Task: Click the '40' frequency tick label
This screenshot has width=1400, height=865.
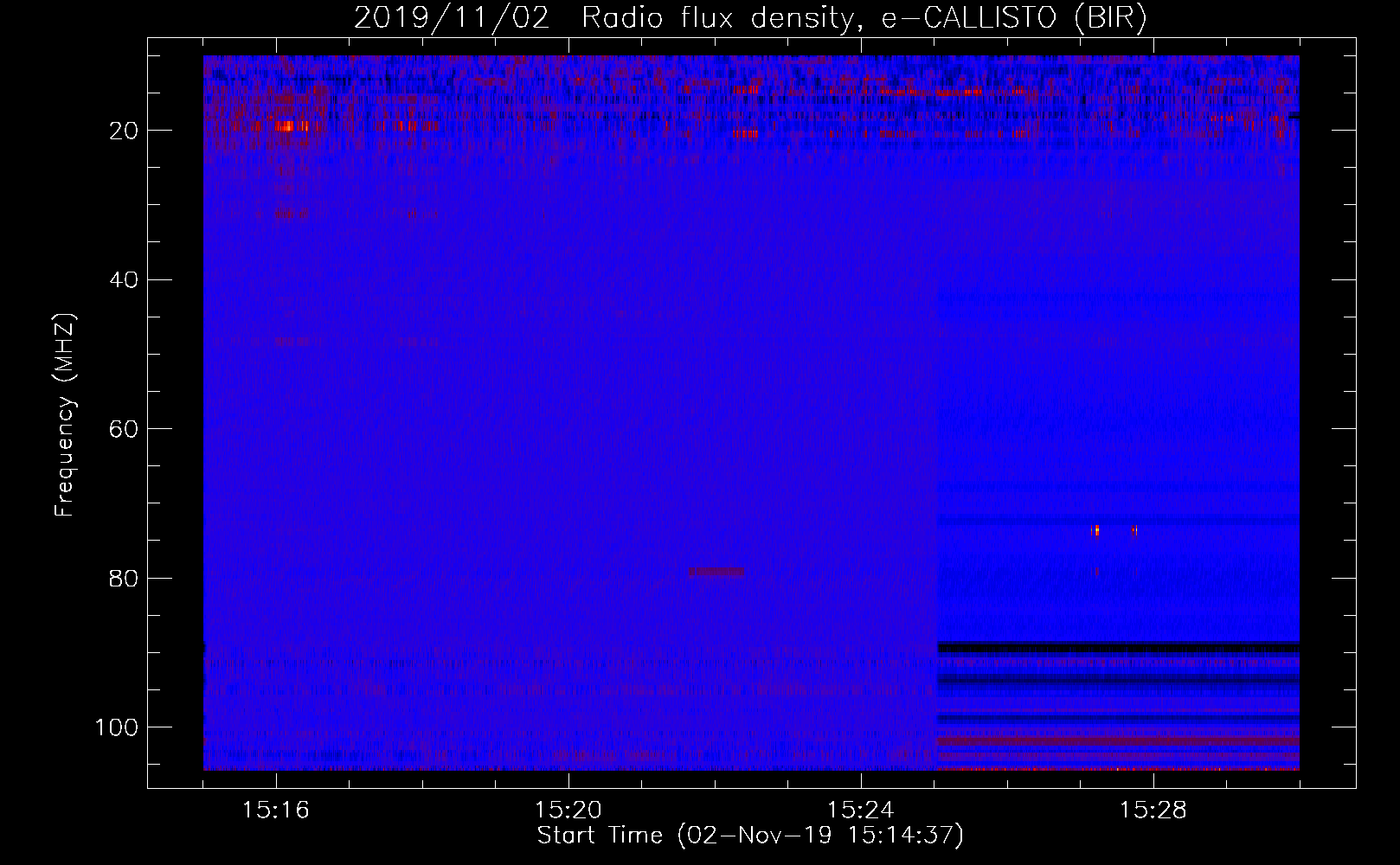Action: pos(125,280)
